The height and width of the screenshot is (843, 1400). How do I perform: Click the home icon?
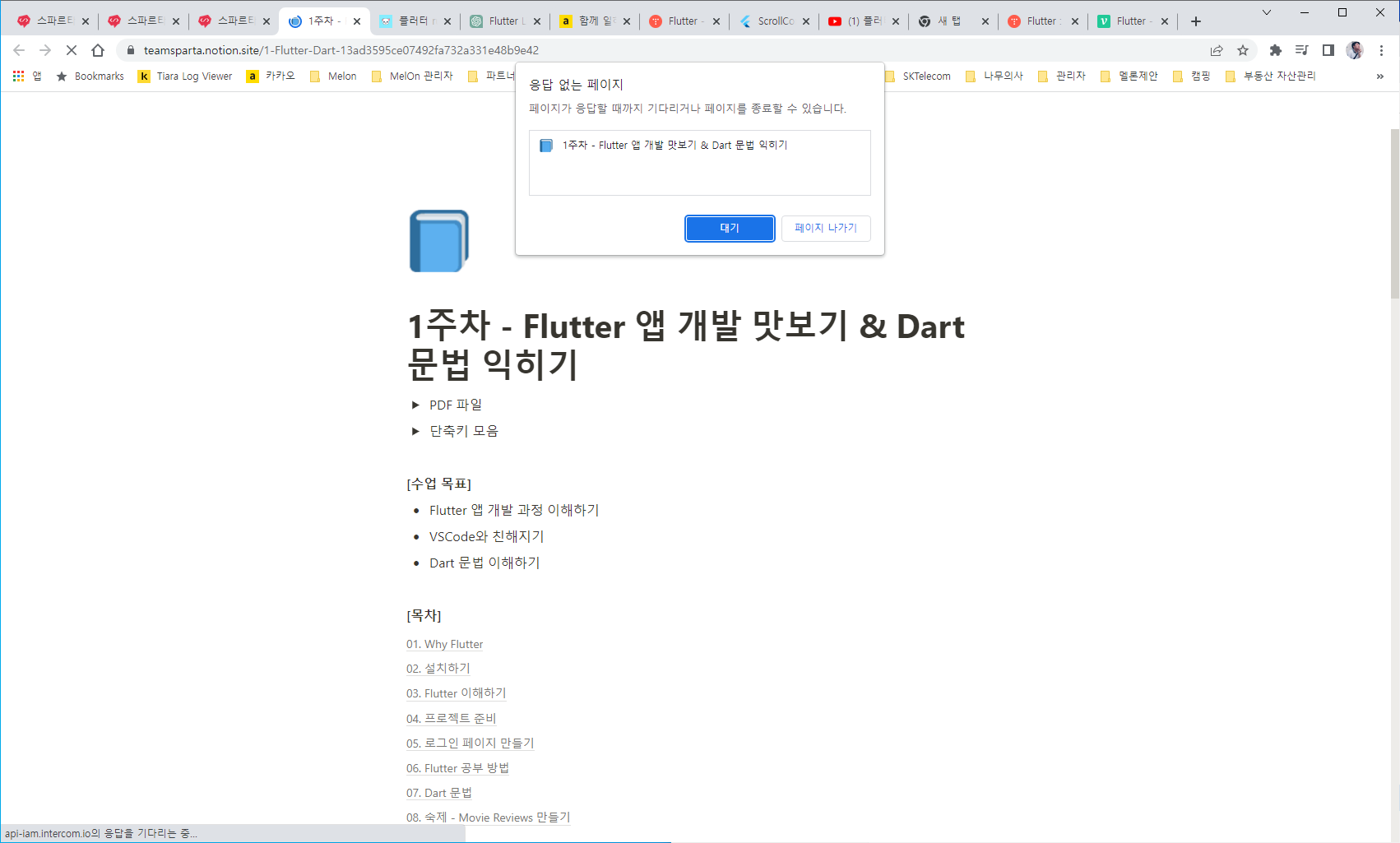click(x=98, y=50)
